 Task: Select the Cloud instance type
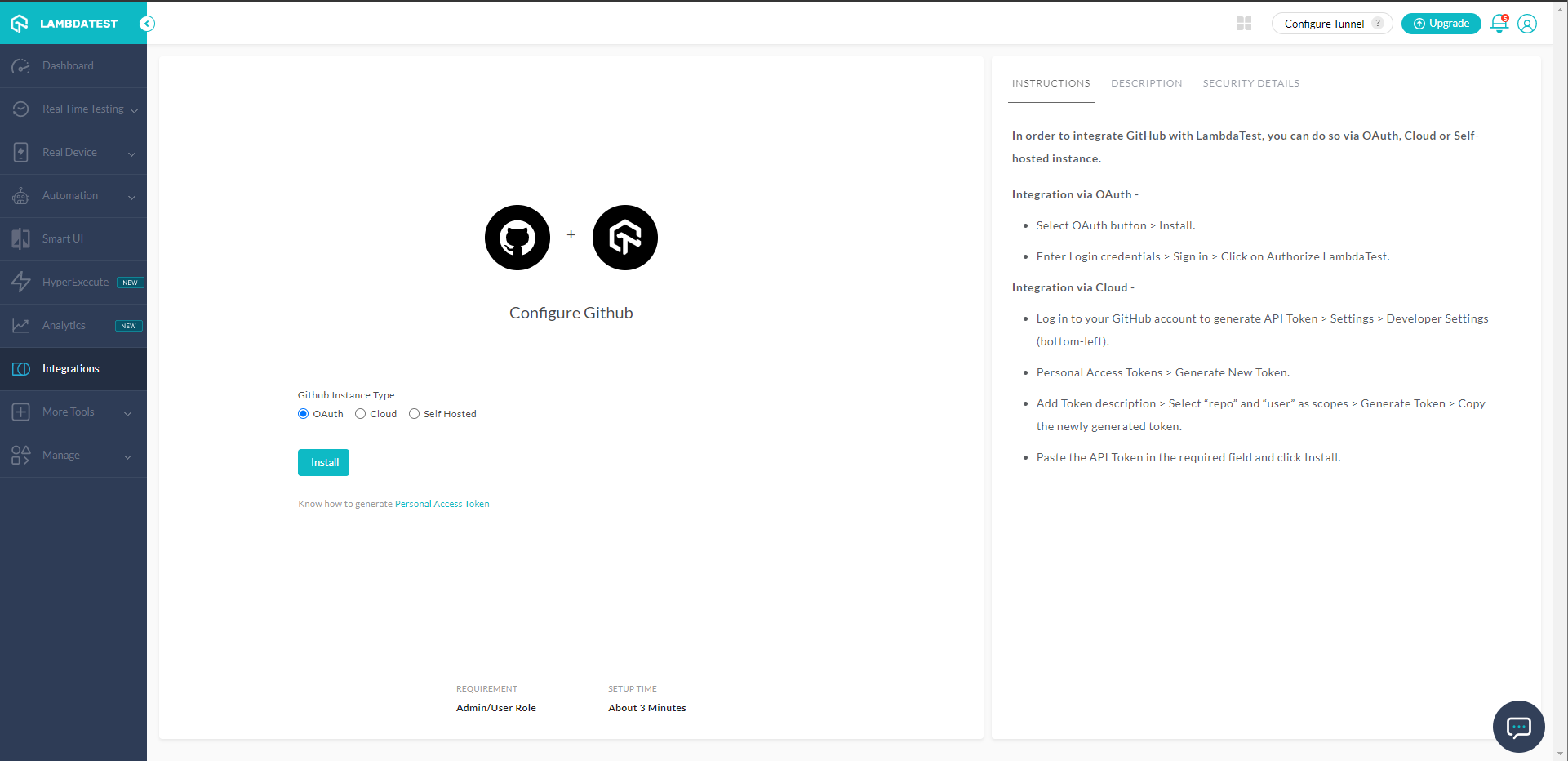click(360, 414)
